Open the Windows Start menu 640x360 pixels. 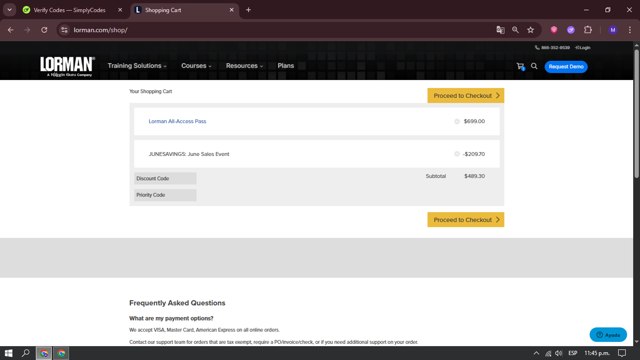pyautogui.click(x=9, y=353)
